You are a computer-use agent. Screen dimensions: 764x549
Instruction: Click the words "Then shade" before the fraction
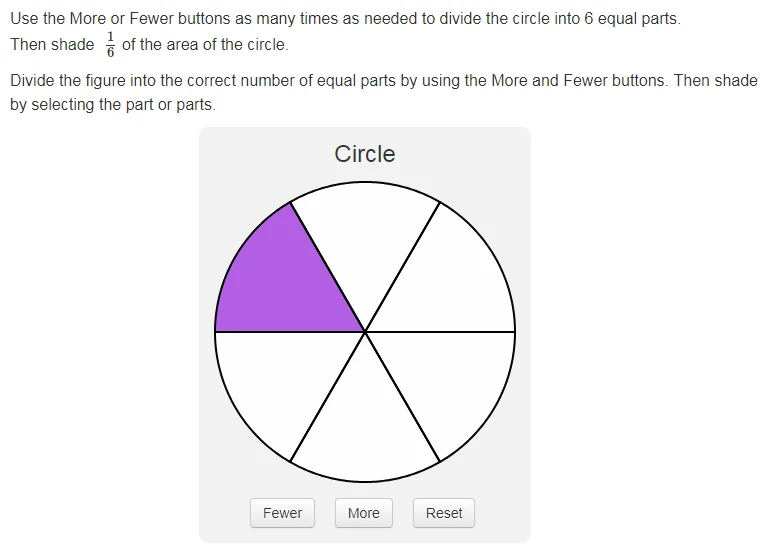[x=52, y=44]
